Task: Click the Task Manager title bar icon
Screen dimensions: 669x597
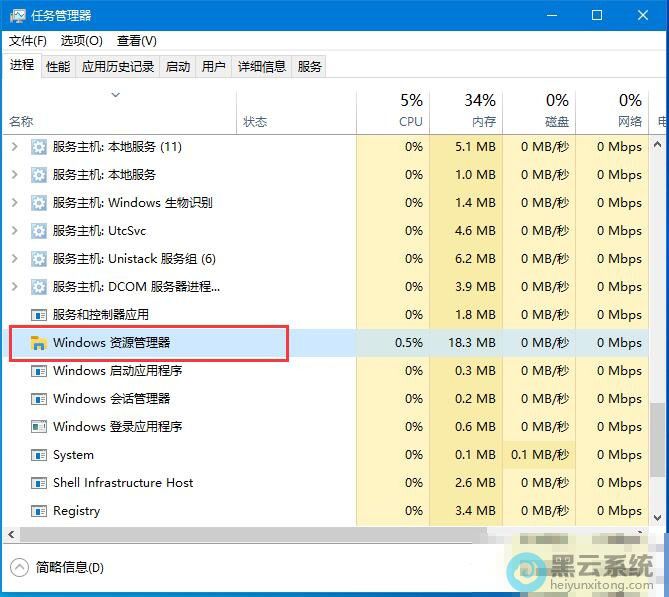Action: coord(18,16)
